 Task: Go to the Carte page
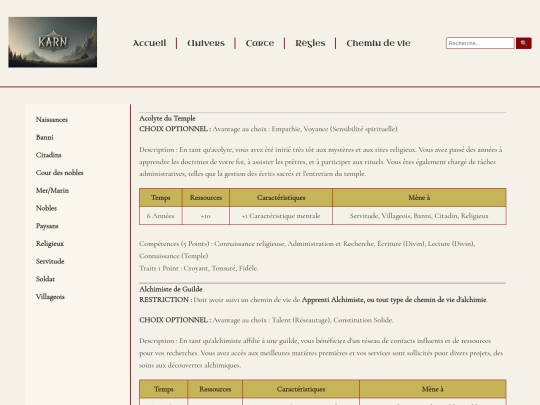(x=260, y=43)
